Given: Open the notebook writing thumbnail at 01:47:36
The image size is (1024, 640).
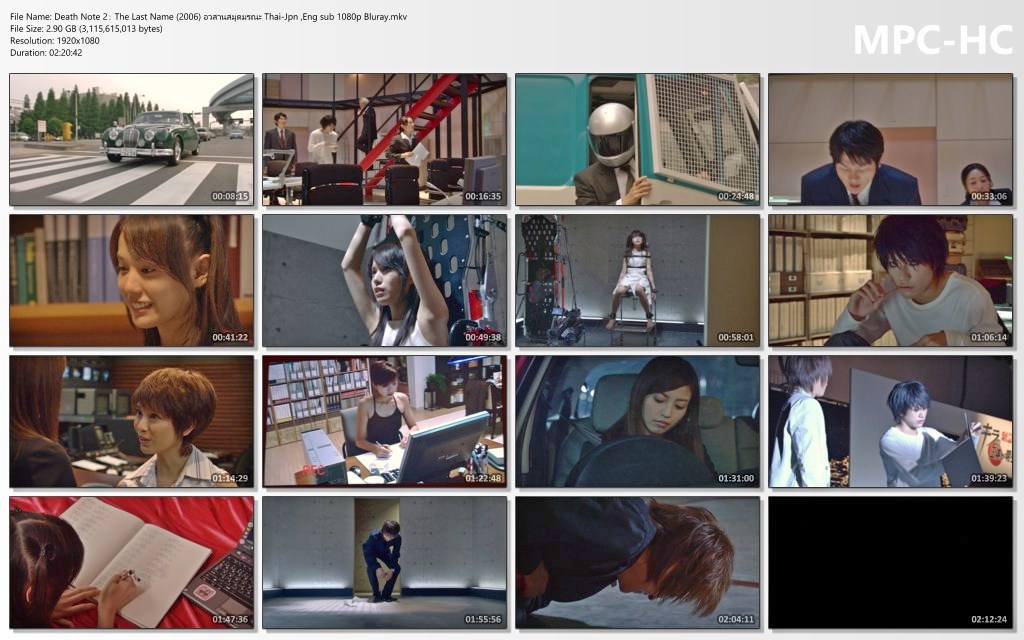Looking at the screenshot, I should click(x=132, y=562).
